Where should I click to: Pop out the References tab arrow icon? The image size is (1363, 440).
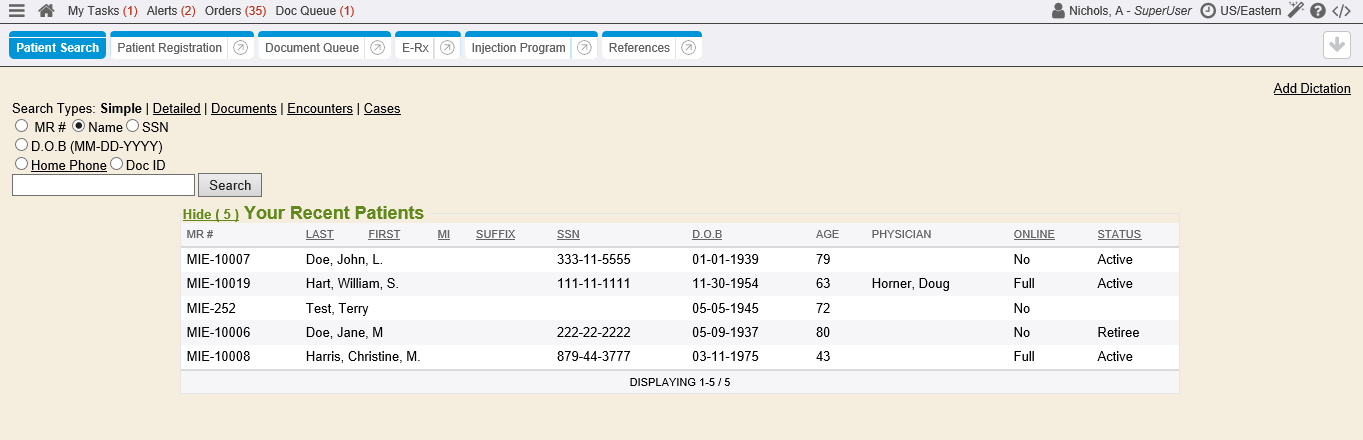(x=688, y=48)
